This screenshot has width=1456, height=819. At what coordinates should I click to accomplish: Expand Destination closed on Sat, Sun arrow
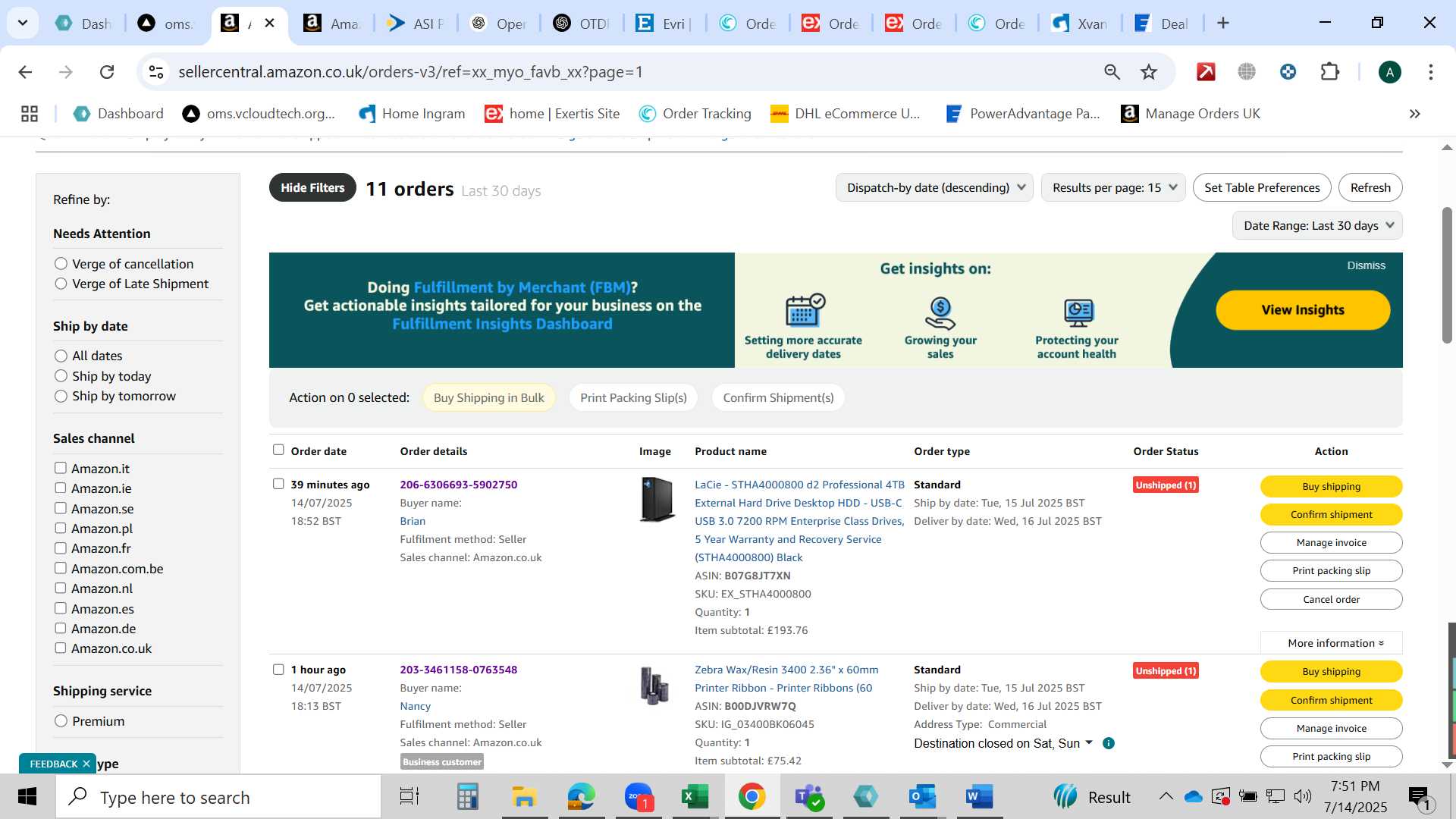point(1089,742)
